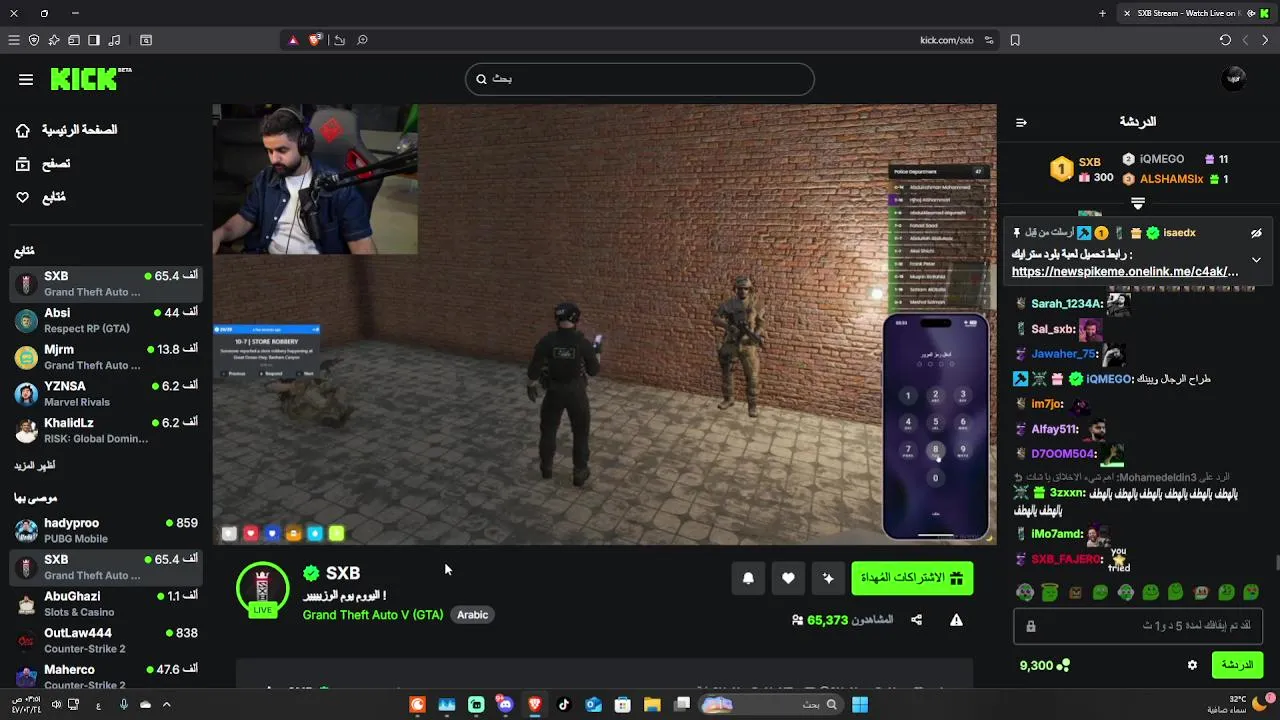Open OutLaw444 Counter-Strike 2 channel
This screenshot has width=1280, height=720.
tap(106, 641)
